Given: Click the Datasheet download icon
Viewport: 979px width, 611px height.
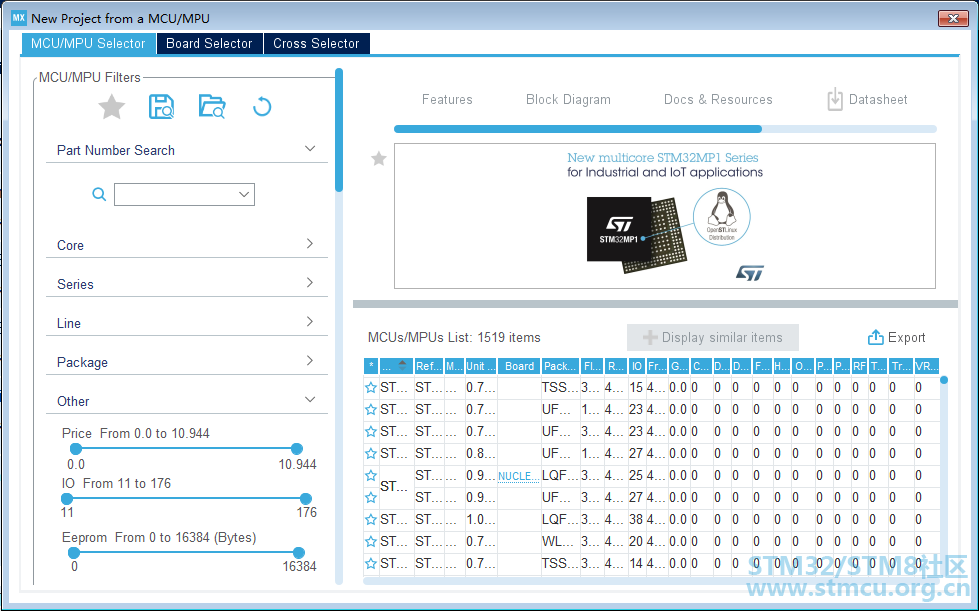Looking at the screenshot, I should pos(835,99).
